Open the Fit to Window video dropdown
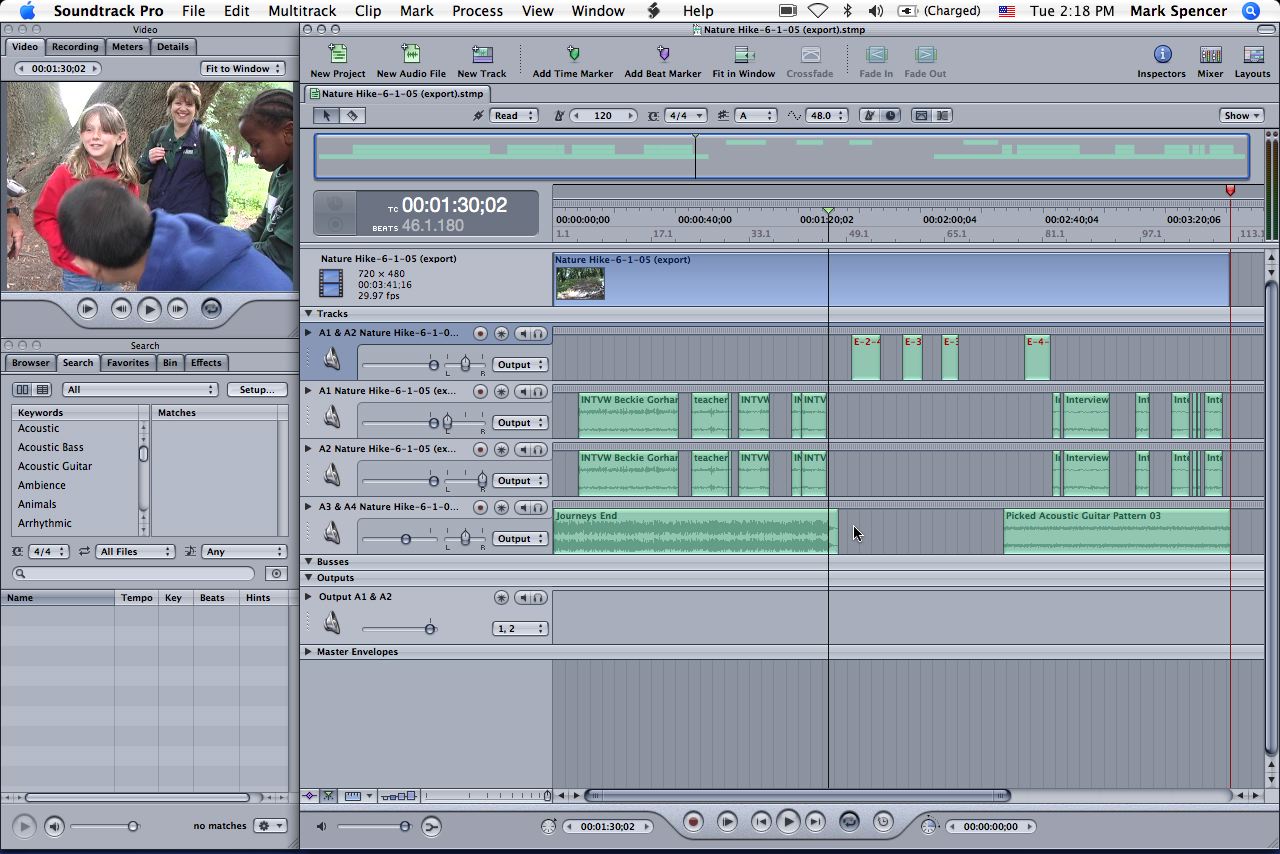 coord(243,69)
